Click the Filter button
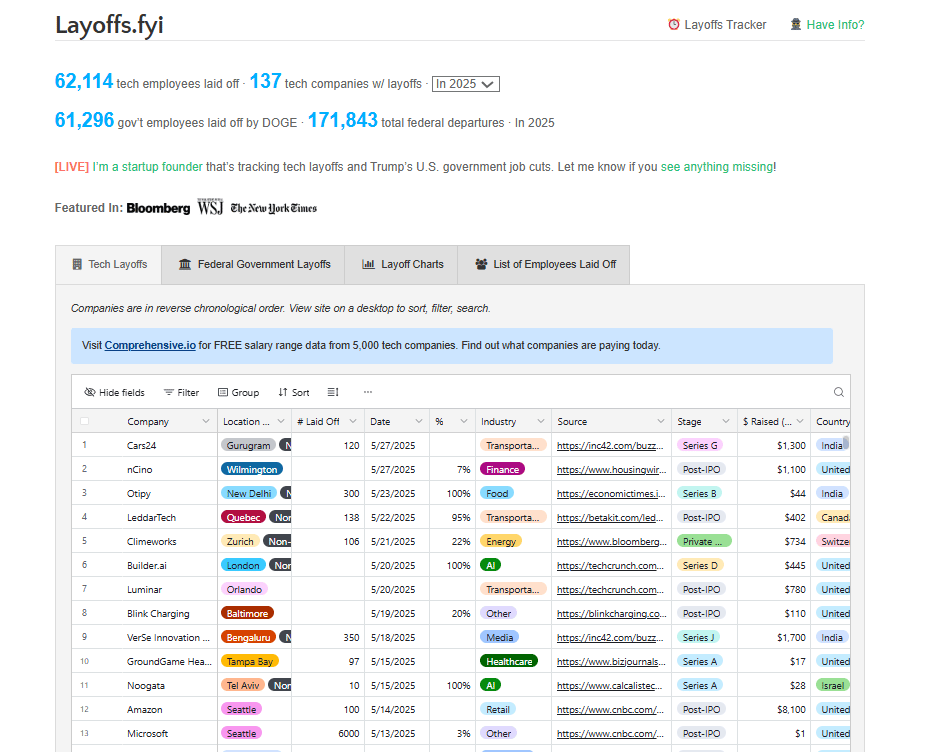The width and height of the screenshot is (942, 752). pos(181,392)
